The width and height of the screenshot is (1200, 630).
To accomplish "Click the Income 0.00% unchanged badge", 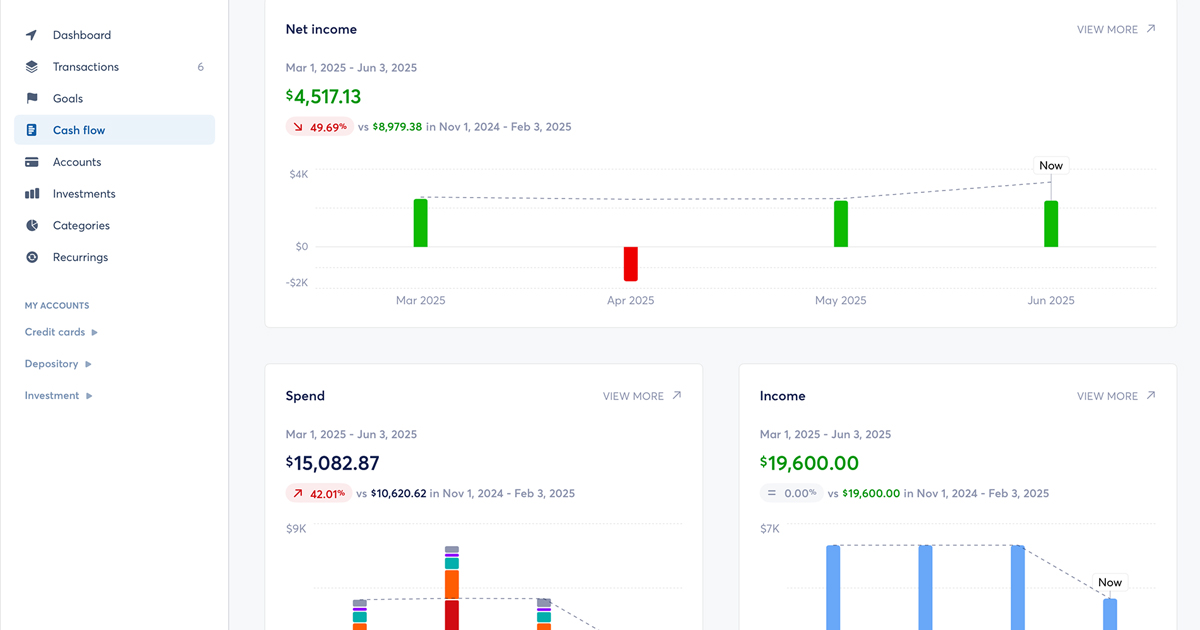I will (x=792, y=493).
